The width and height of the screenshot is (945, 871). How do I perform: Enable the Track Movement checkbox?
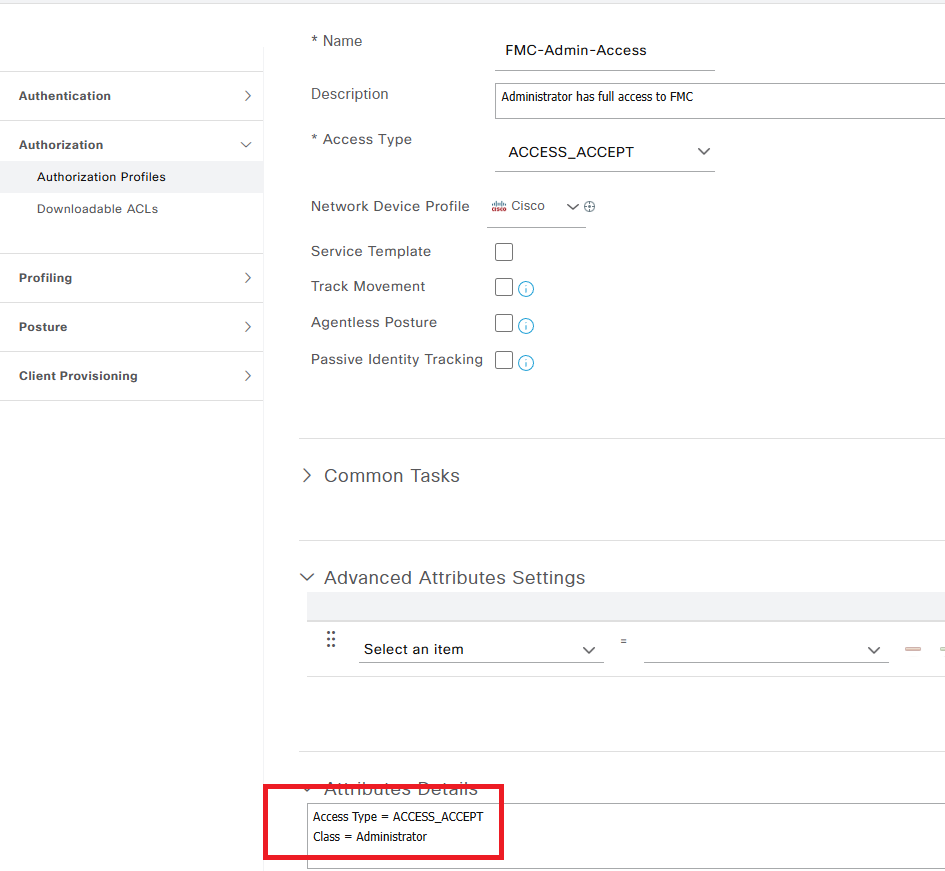click(504, 287)
